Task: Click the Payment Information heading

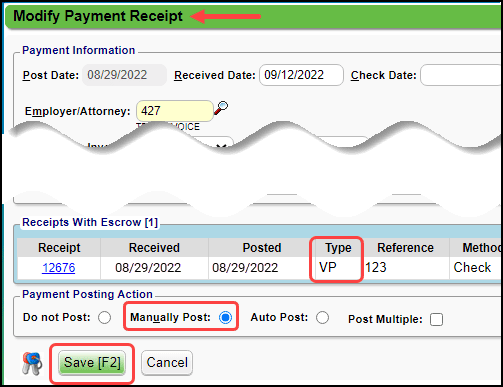Action: [x=79, y=50]
